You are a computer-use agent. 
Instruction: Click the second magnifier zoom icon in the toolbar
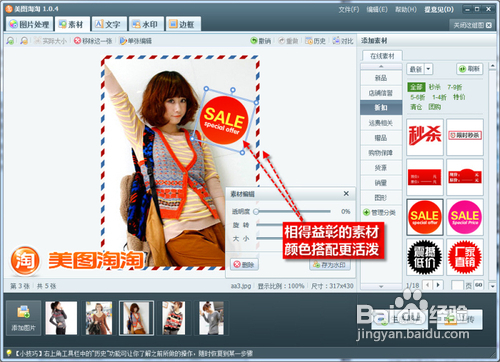[x=24, y=41]
